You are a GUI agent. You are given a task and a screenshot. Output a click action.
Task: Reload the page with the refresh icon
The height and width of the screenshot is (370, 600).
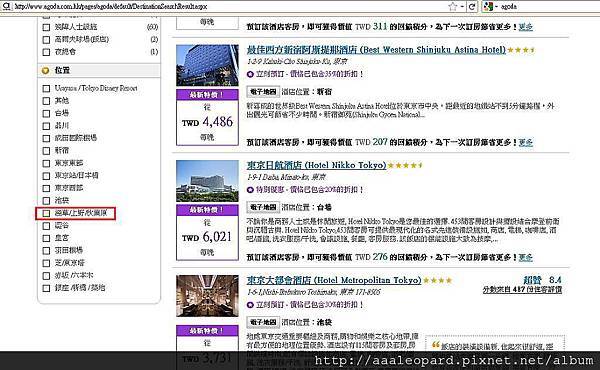472,7
